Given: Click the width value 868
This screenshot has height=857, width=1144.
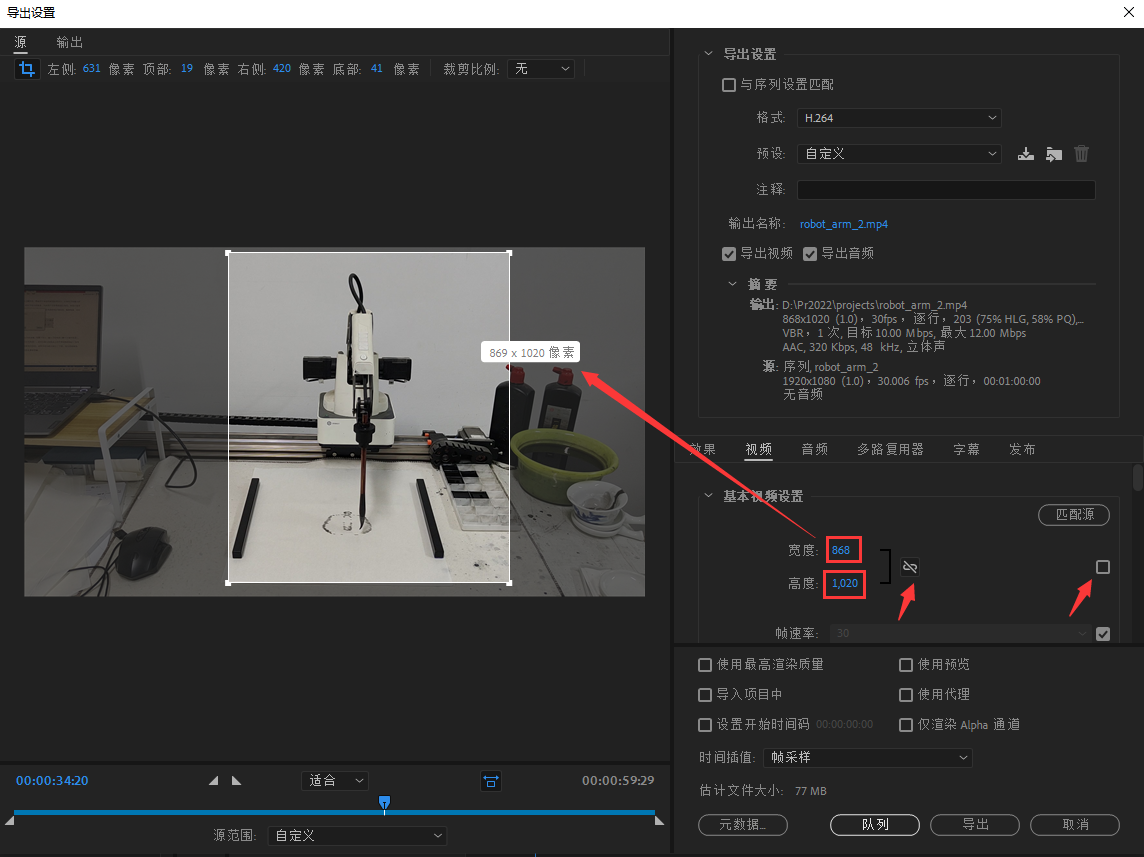Looking at the screenshot, I should (840, 550).
